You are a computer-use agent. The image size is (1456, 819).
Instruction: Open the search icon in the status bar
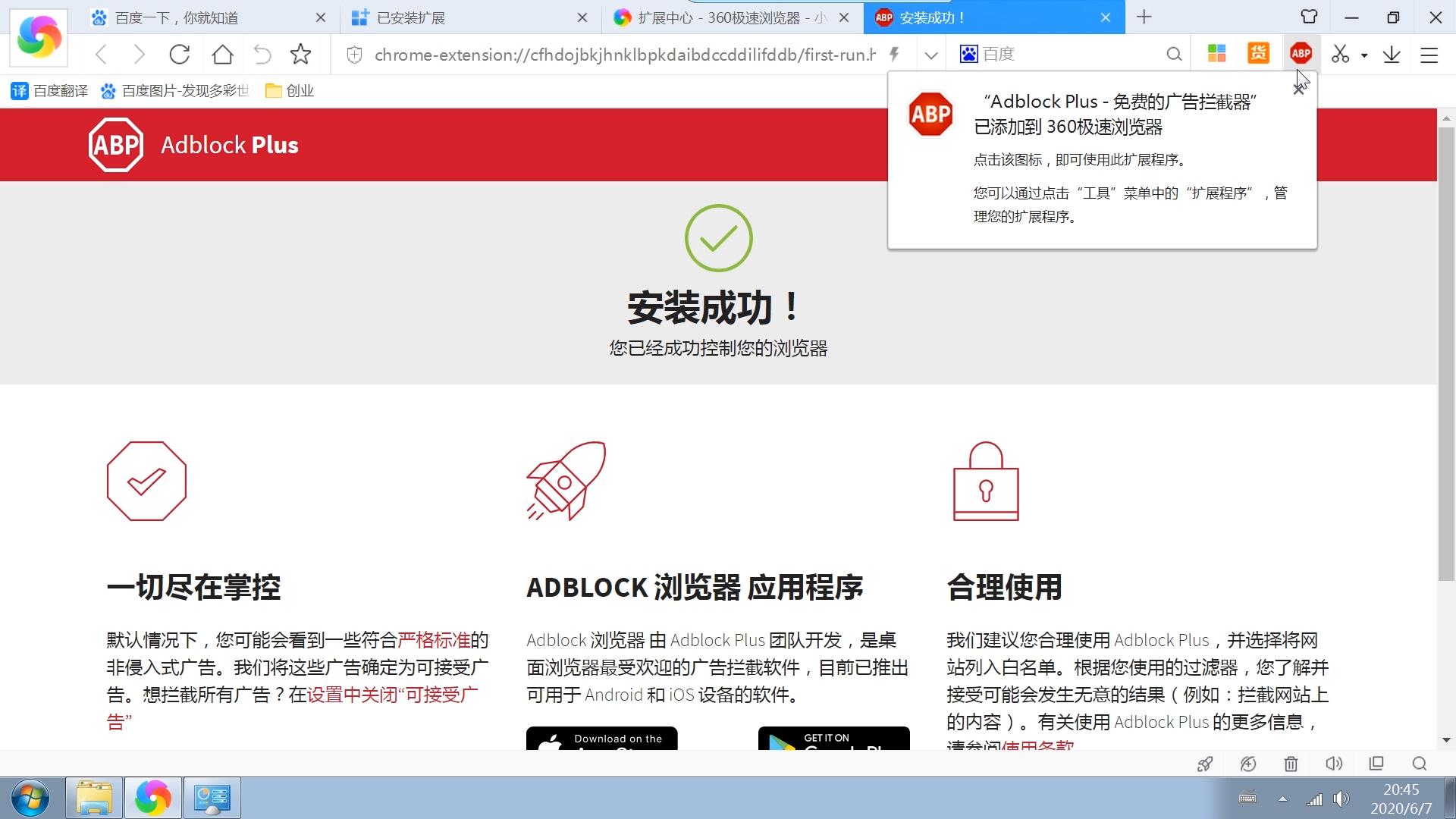[1418, 764]
